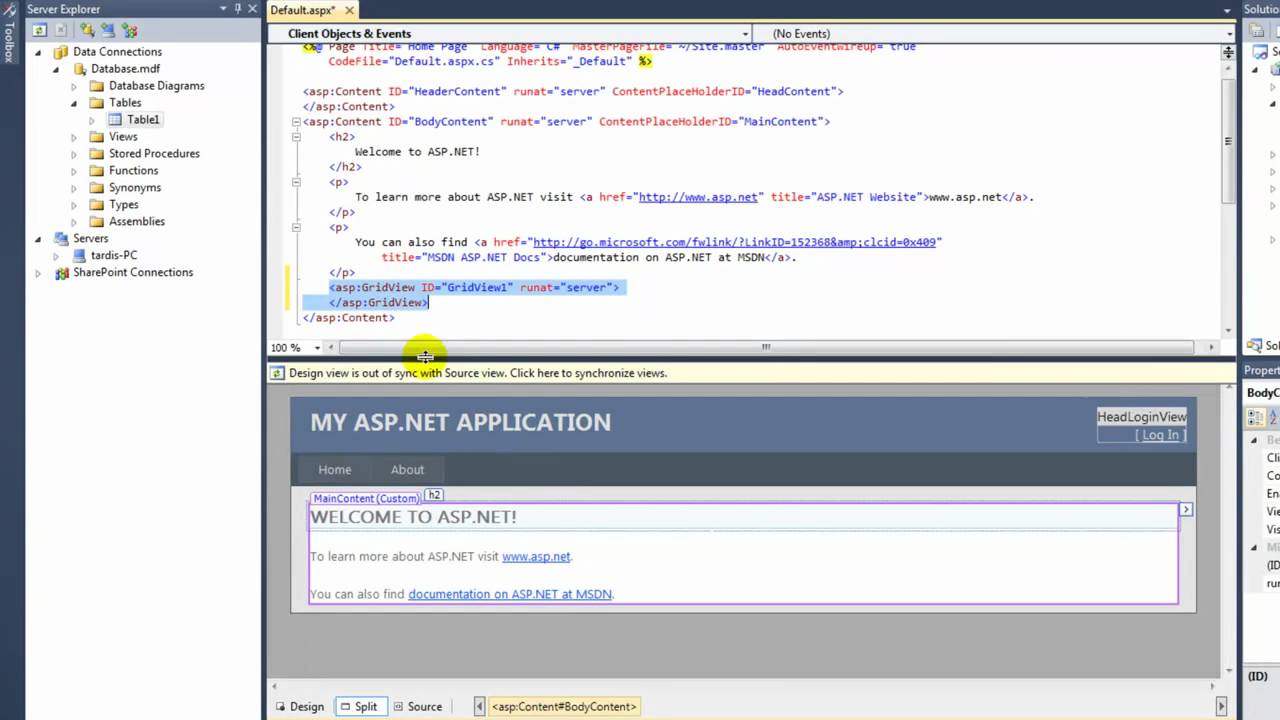Click the Add SharePoint Connection icon
The height and width of the screenshot is (720, 1280).
[128, 30]
